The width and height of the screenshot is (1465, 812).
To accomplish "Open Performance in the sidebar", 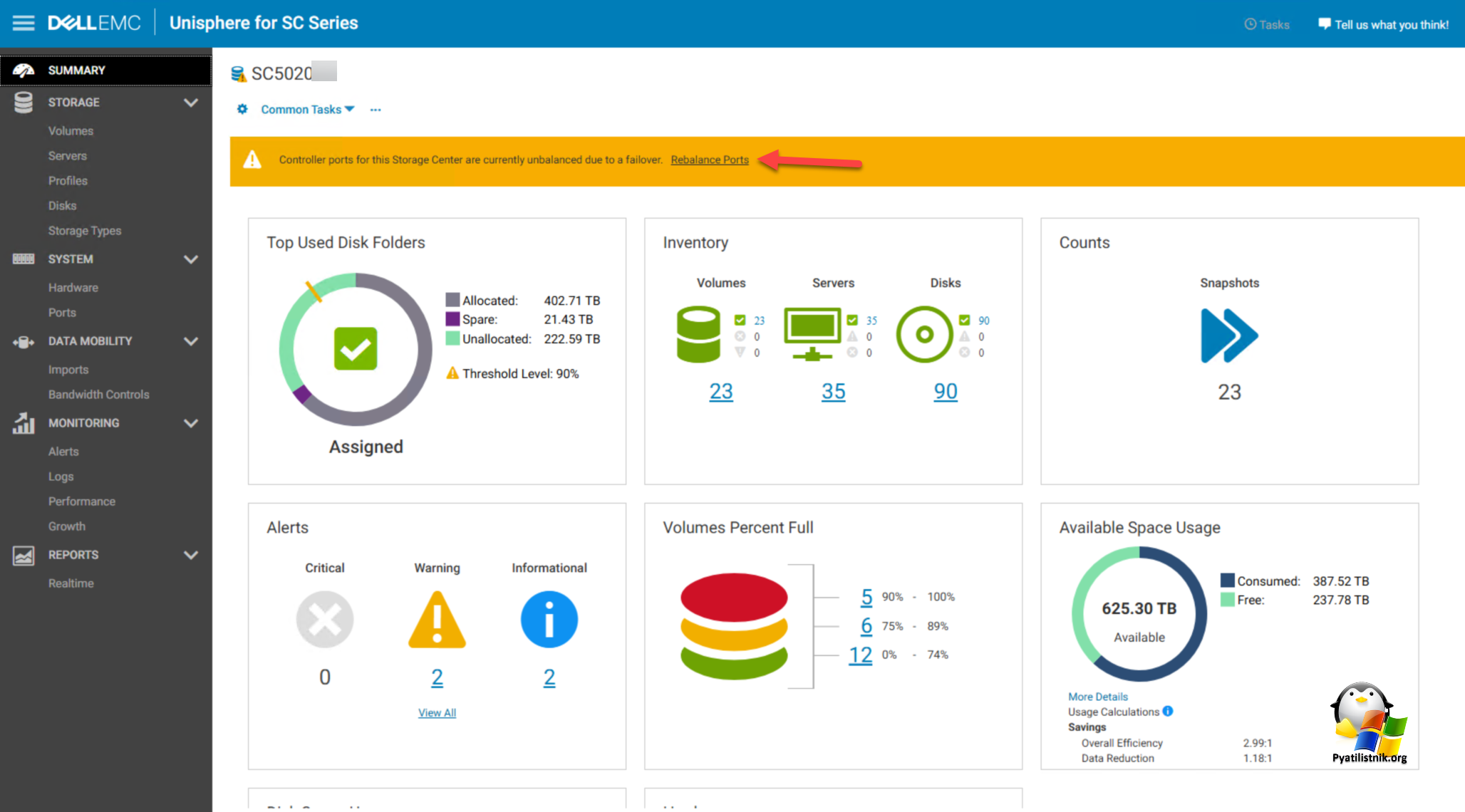I will click(x=82, y=501).
